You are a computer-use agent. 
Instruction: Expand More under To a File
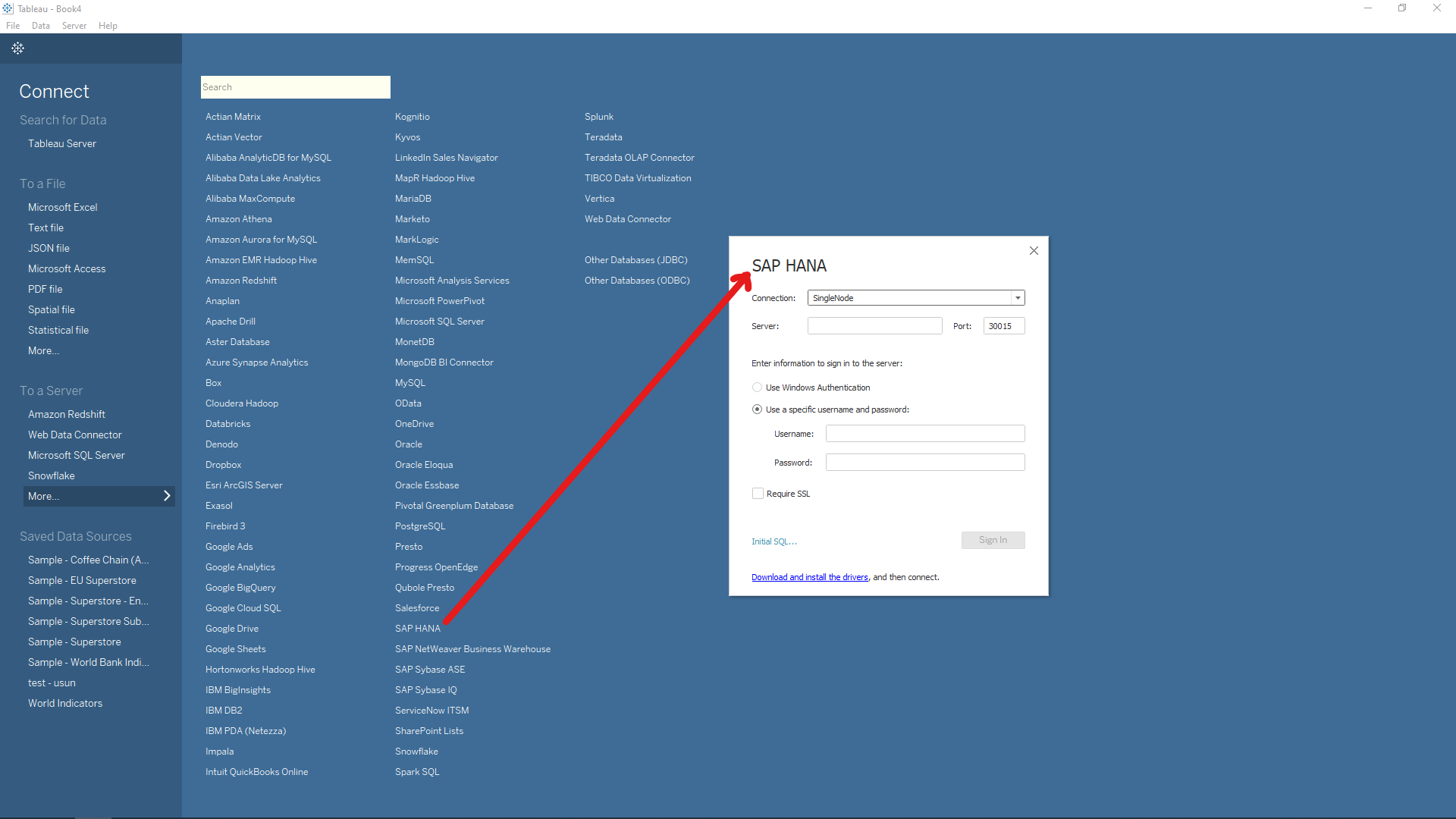pos(43,351)
